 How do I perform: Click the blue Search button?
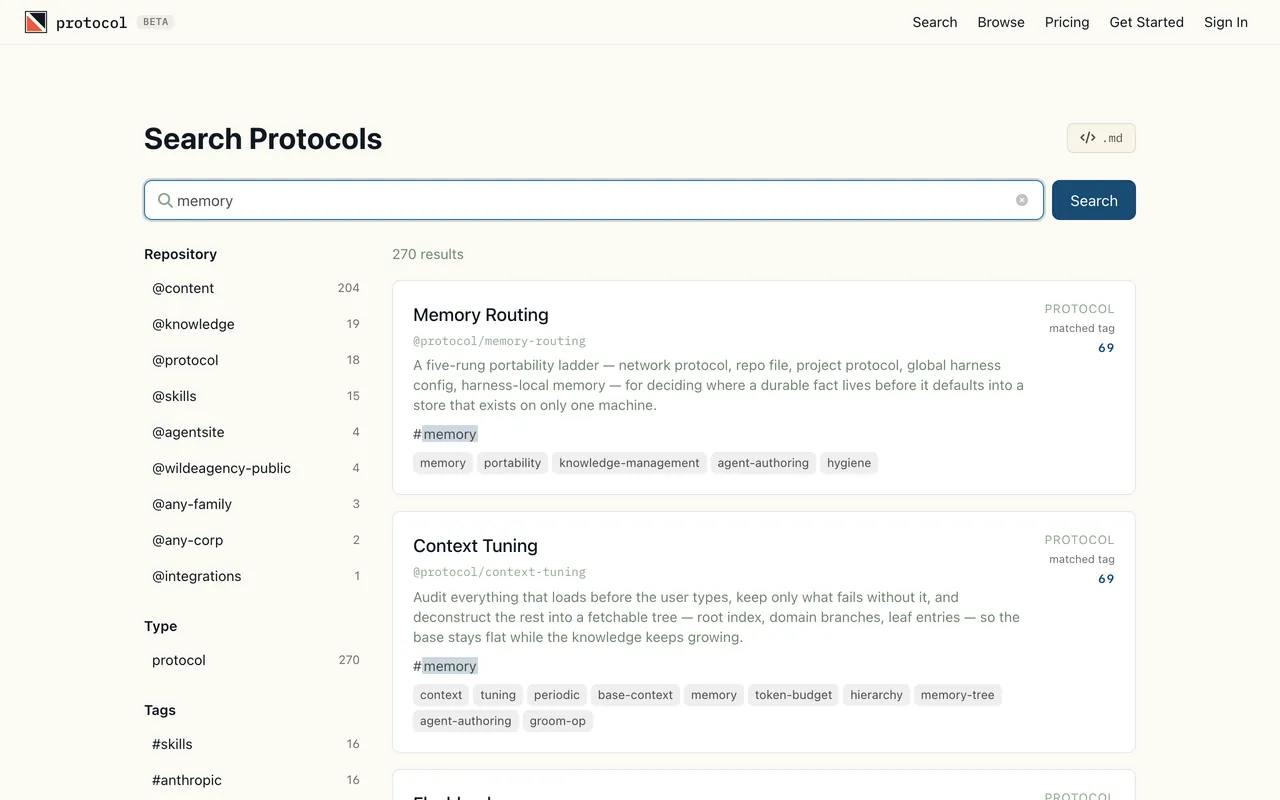[x=1094, y=200]
